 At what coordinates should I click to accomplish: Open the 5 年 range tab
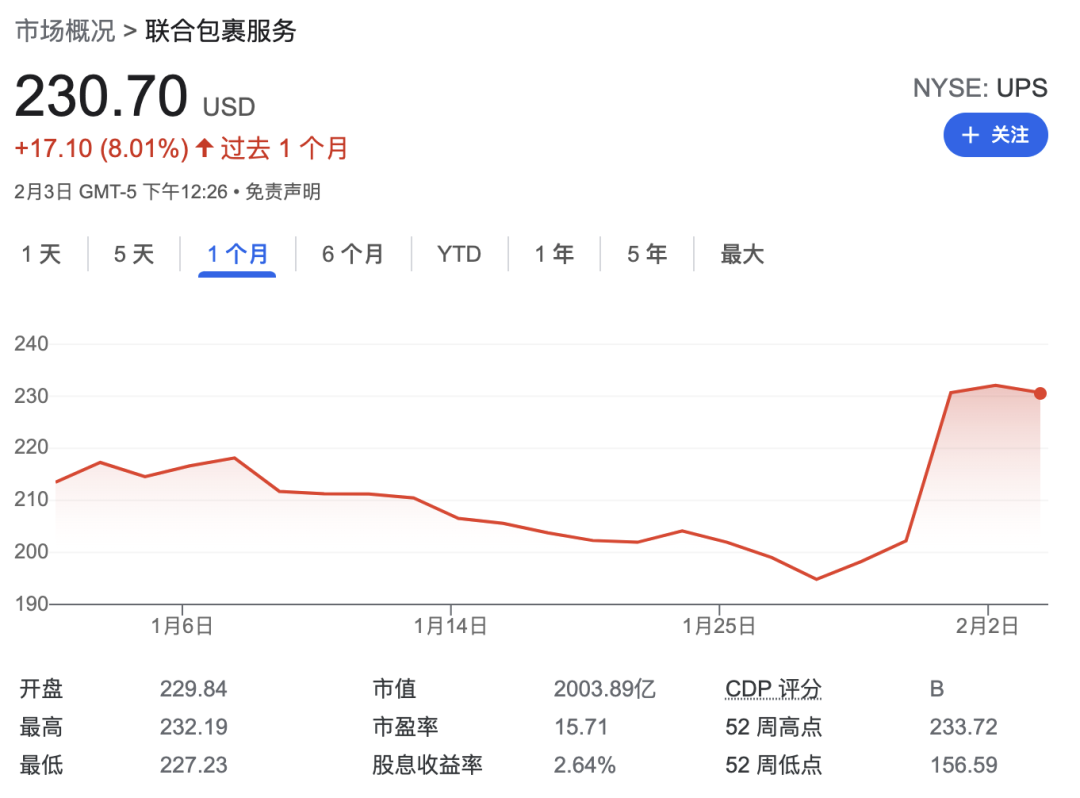[x=647, y=254]
